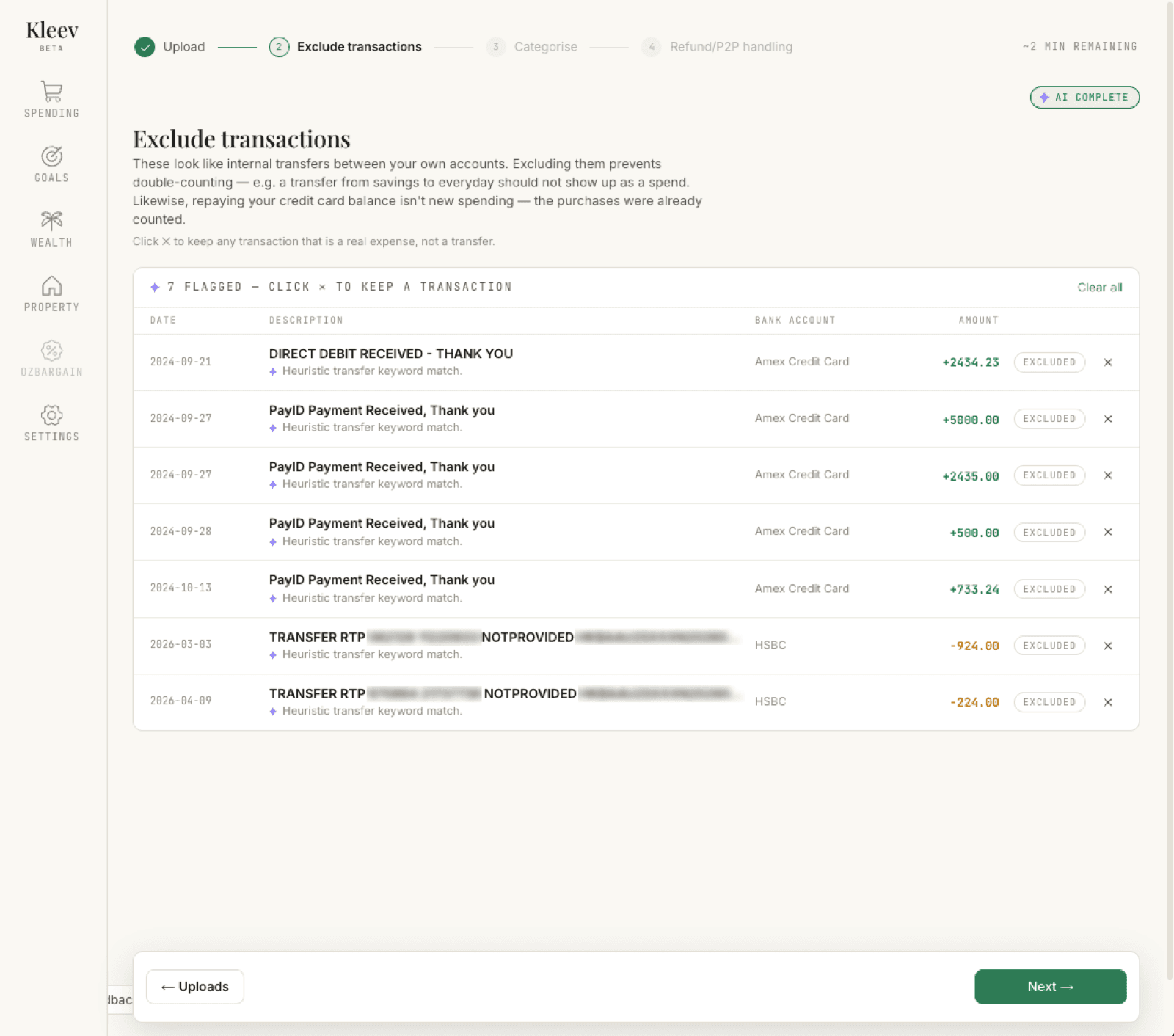Open the Property house icon
This screenshot has width=1174, height=1036.
pos(51,285)
